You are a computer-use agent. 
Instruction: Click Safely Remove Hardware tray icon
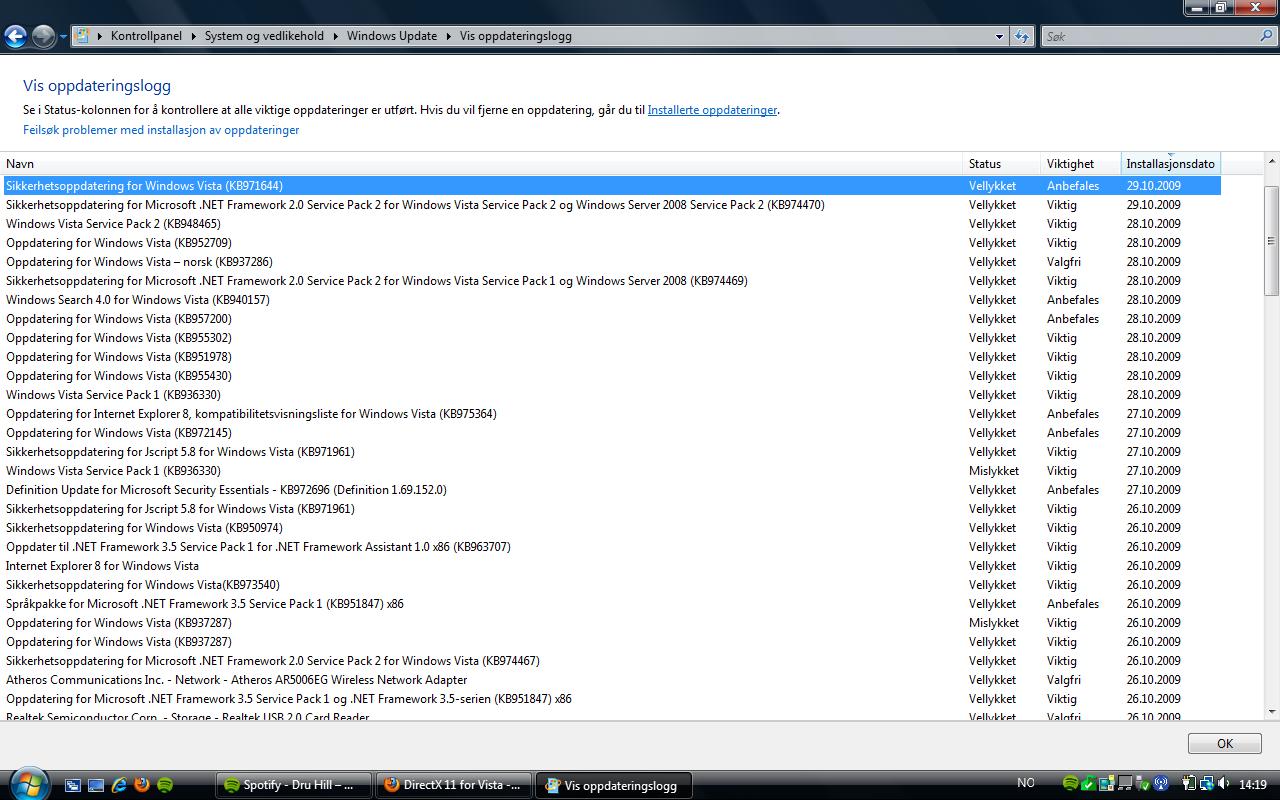(x=1143, y=783)
